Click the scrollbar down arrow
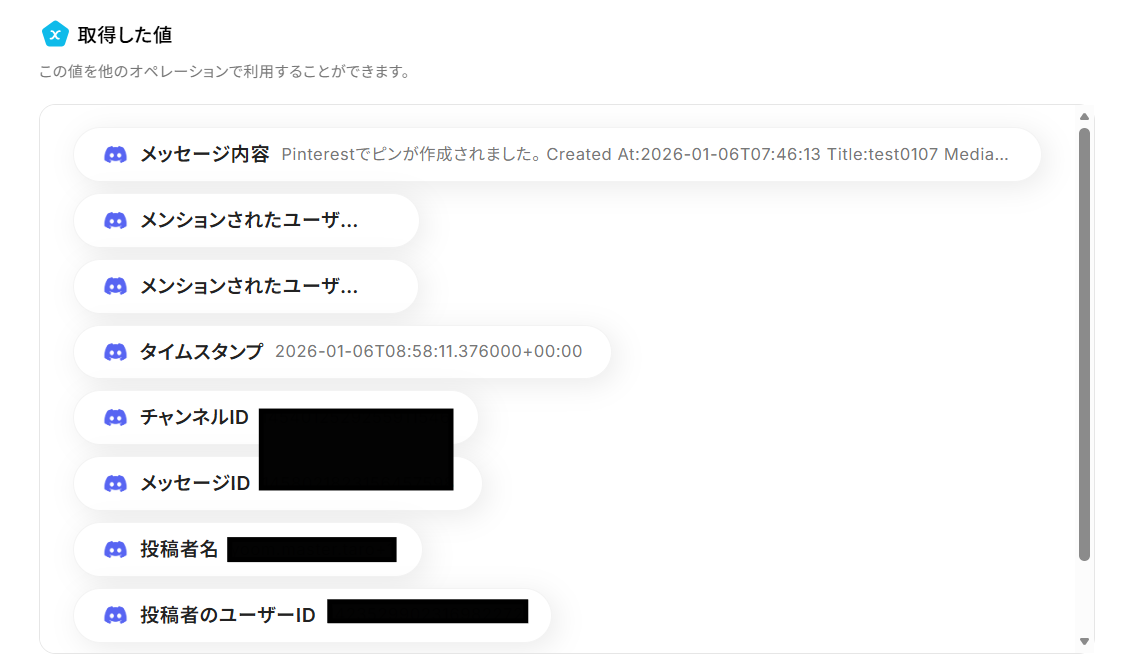The image size is (1137, 666). [x=1084, y=641]
